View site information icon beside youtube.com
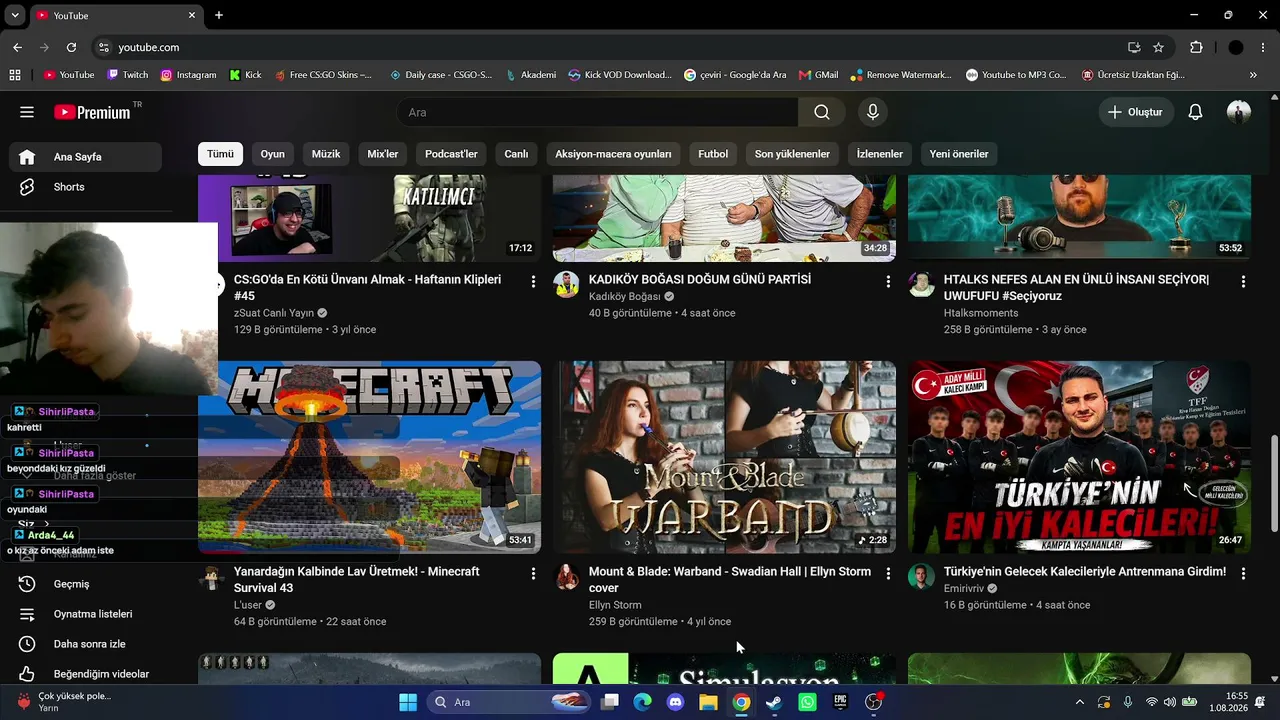The width and height of the screenshot is (1280, 720). click(x=103, y=47)
